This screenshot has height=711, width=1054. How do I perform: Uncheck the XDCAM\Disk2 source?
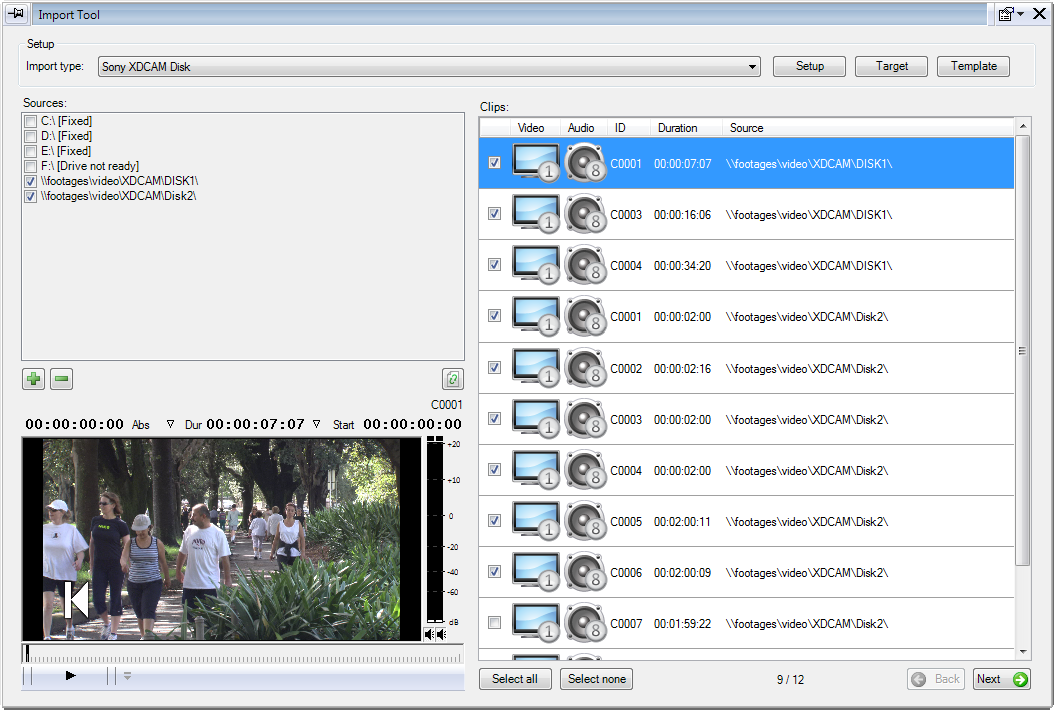30,196
